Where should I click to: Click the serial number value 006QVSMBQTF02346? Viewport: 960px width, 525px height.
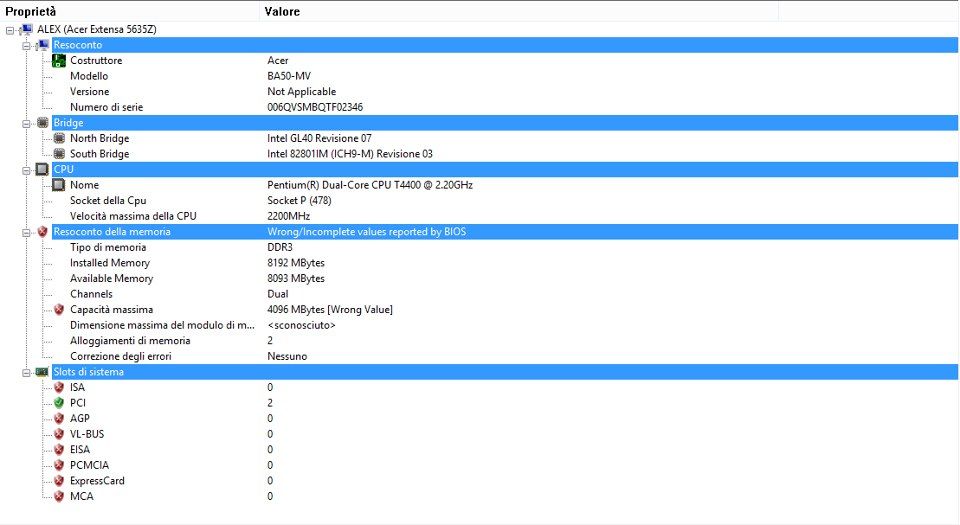pyautogui.click(x=315, y=107)
